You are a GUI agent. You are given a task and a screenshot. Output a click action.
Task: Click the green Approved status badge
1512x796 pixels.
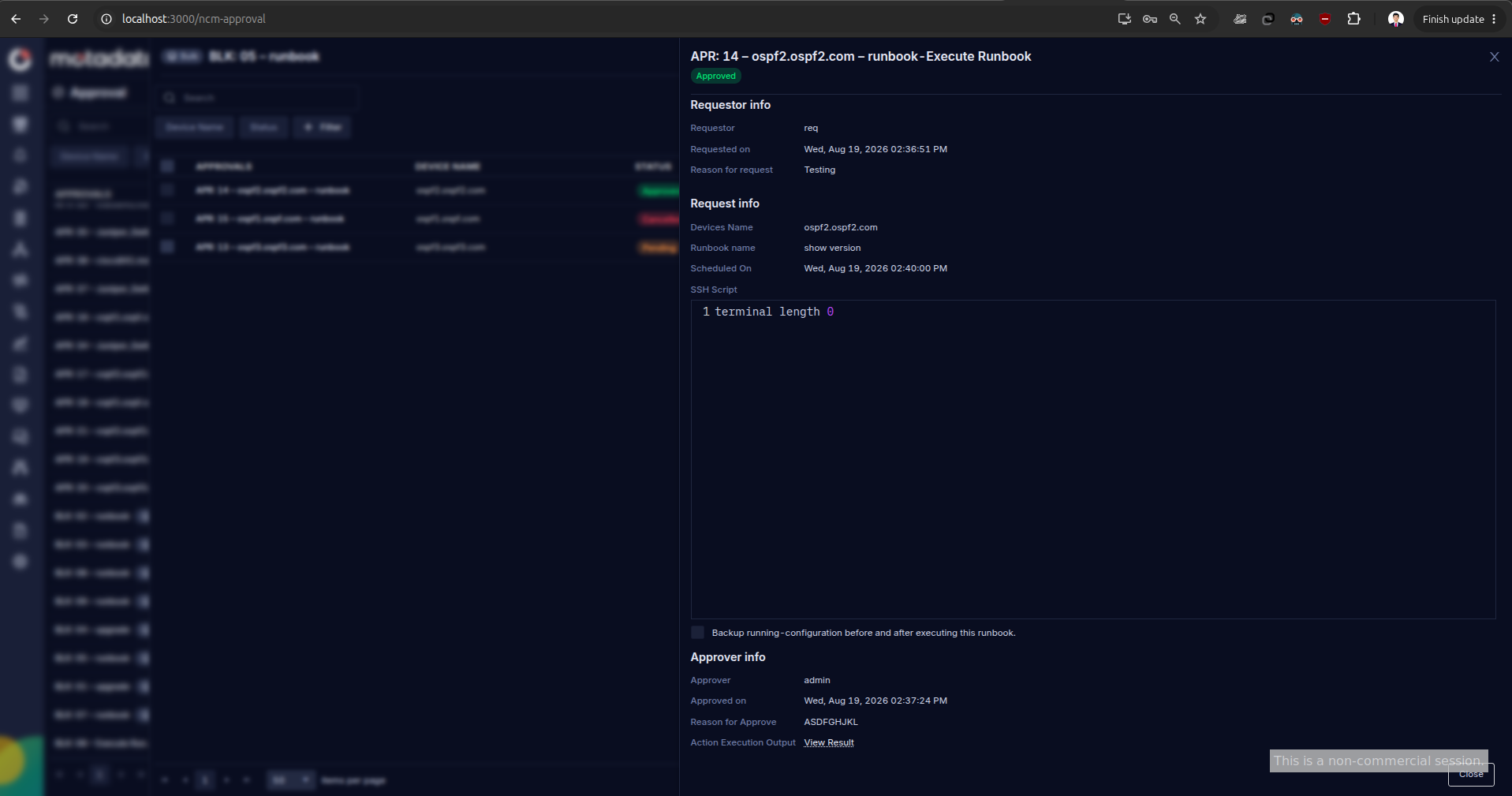pos(715,76)
